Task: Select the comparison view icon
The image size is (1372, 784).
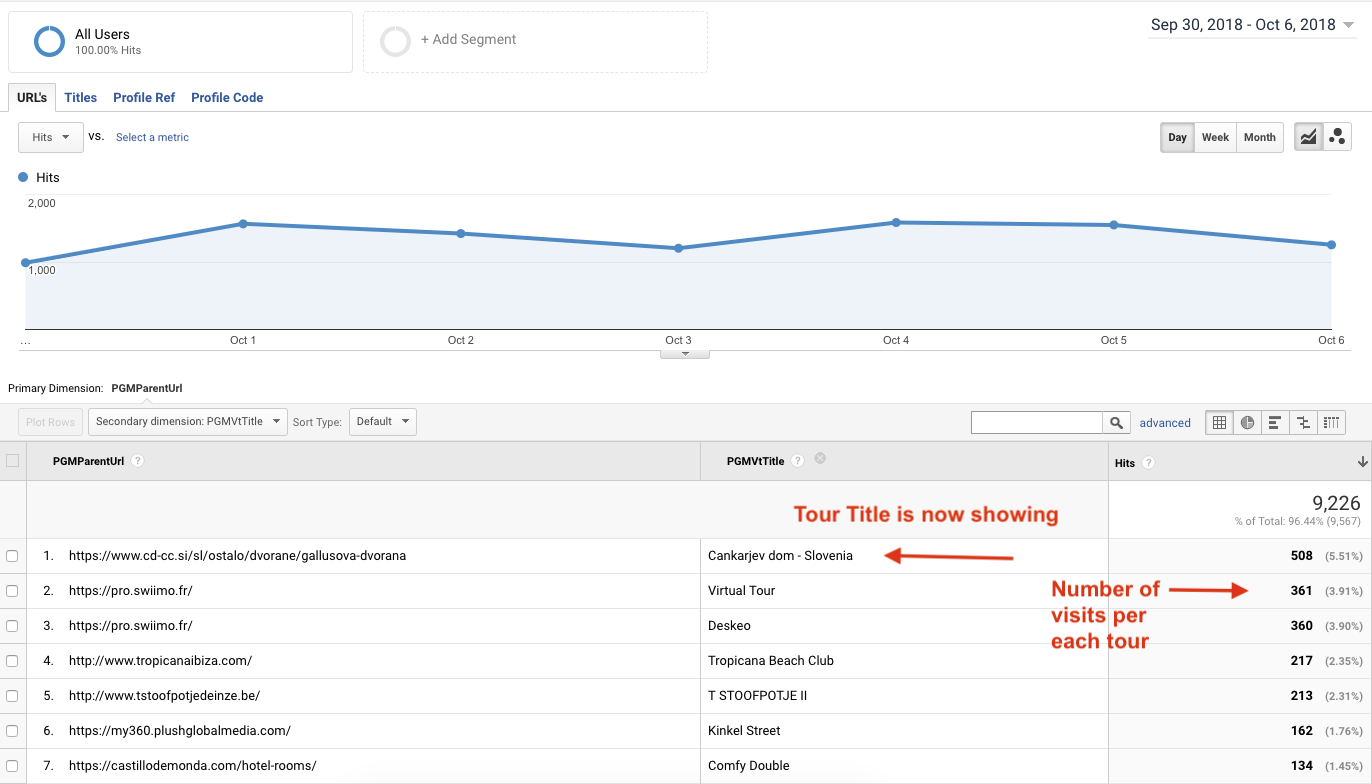Action: (1303, 422)
